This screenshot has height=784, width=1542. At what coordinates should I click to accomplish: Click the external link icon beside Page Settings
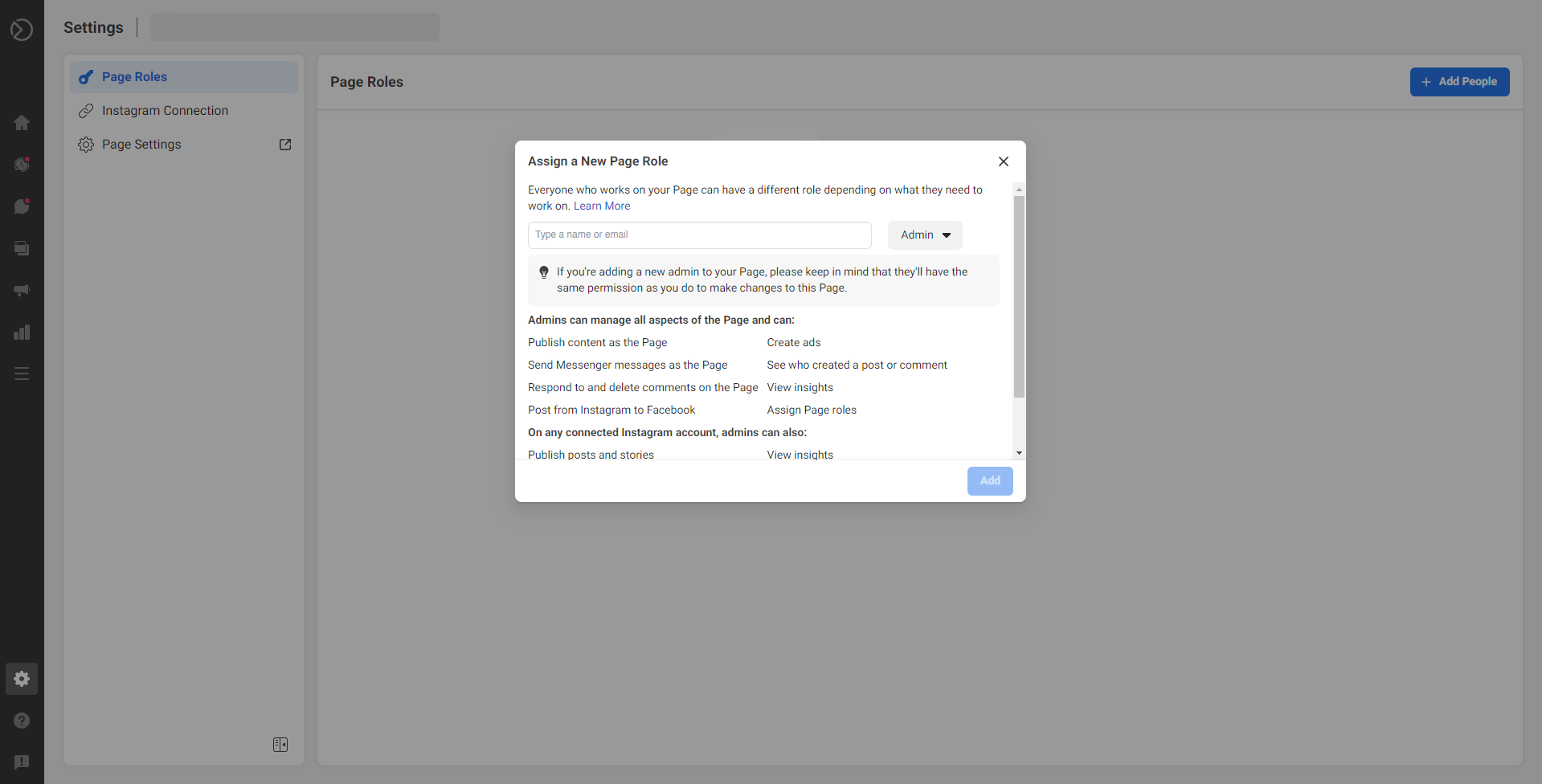point(285,145)
